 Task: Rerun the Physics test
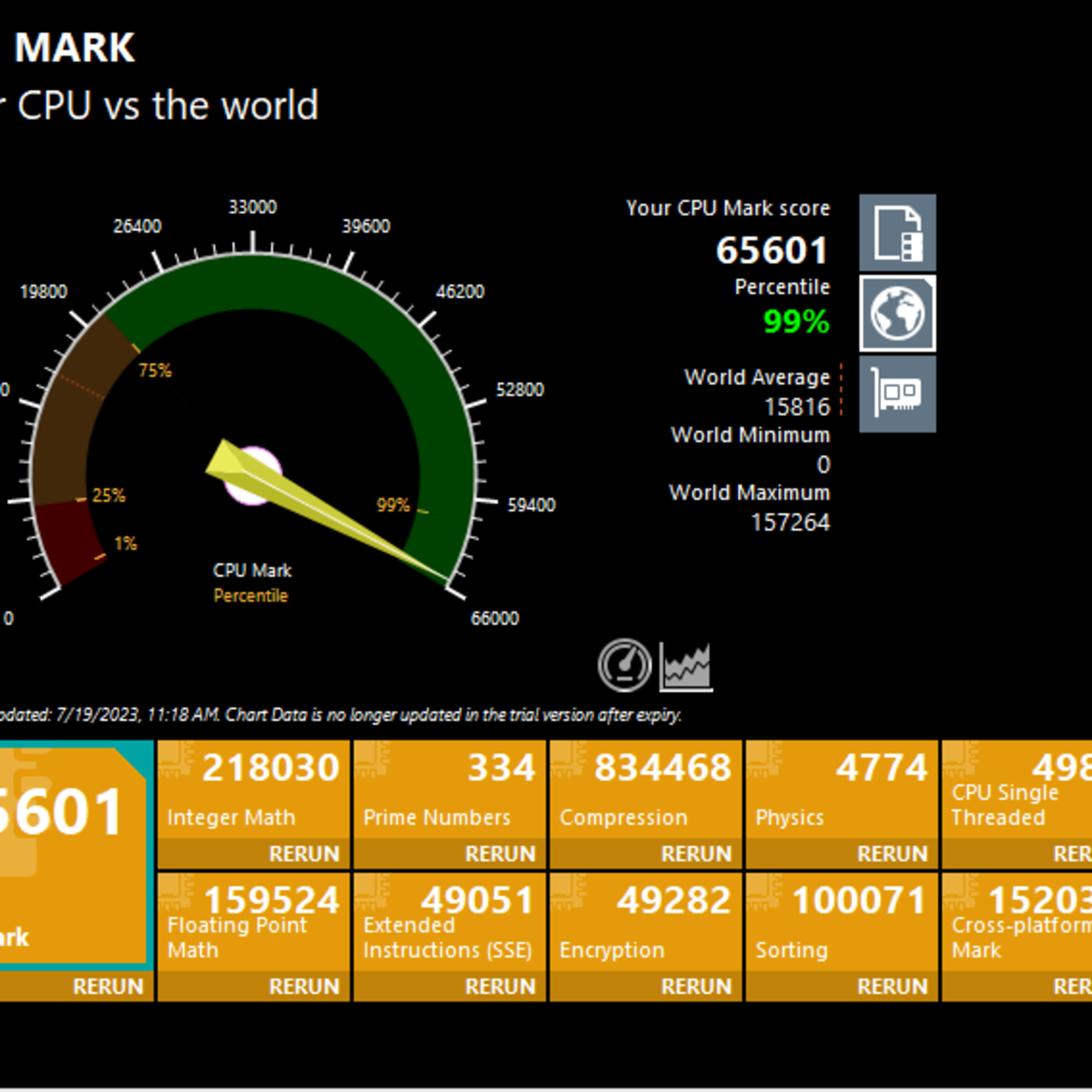pyautogui.click(x=892, y=853)
